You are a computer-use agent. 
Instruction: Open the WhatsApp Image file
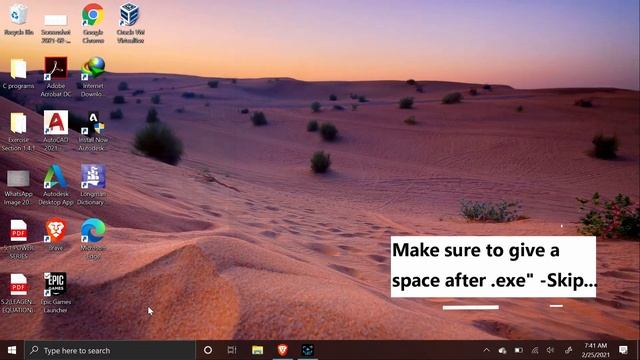18,186
